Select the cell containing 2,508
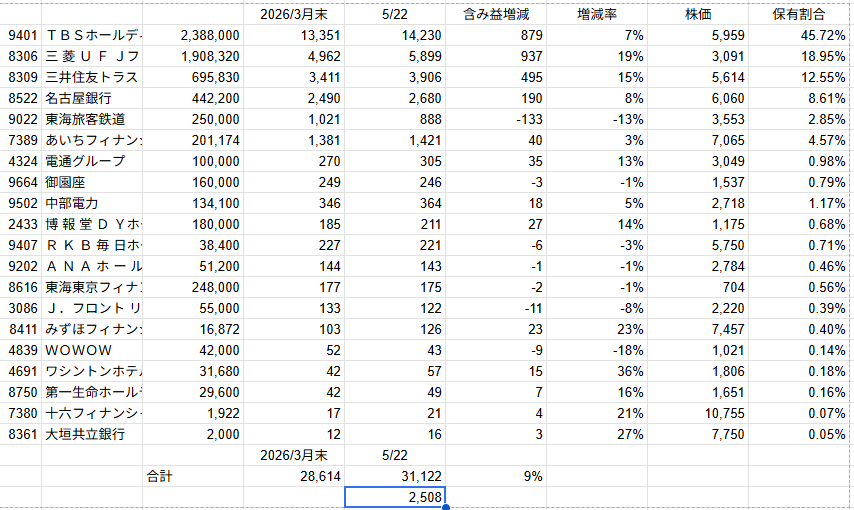Image resolution: width=854 pixels, height=510 pixels. [395, 497]
